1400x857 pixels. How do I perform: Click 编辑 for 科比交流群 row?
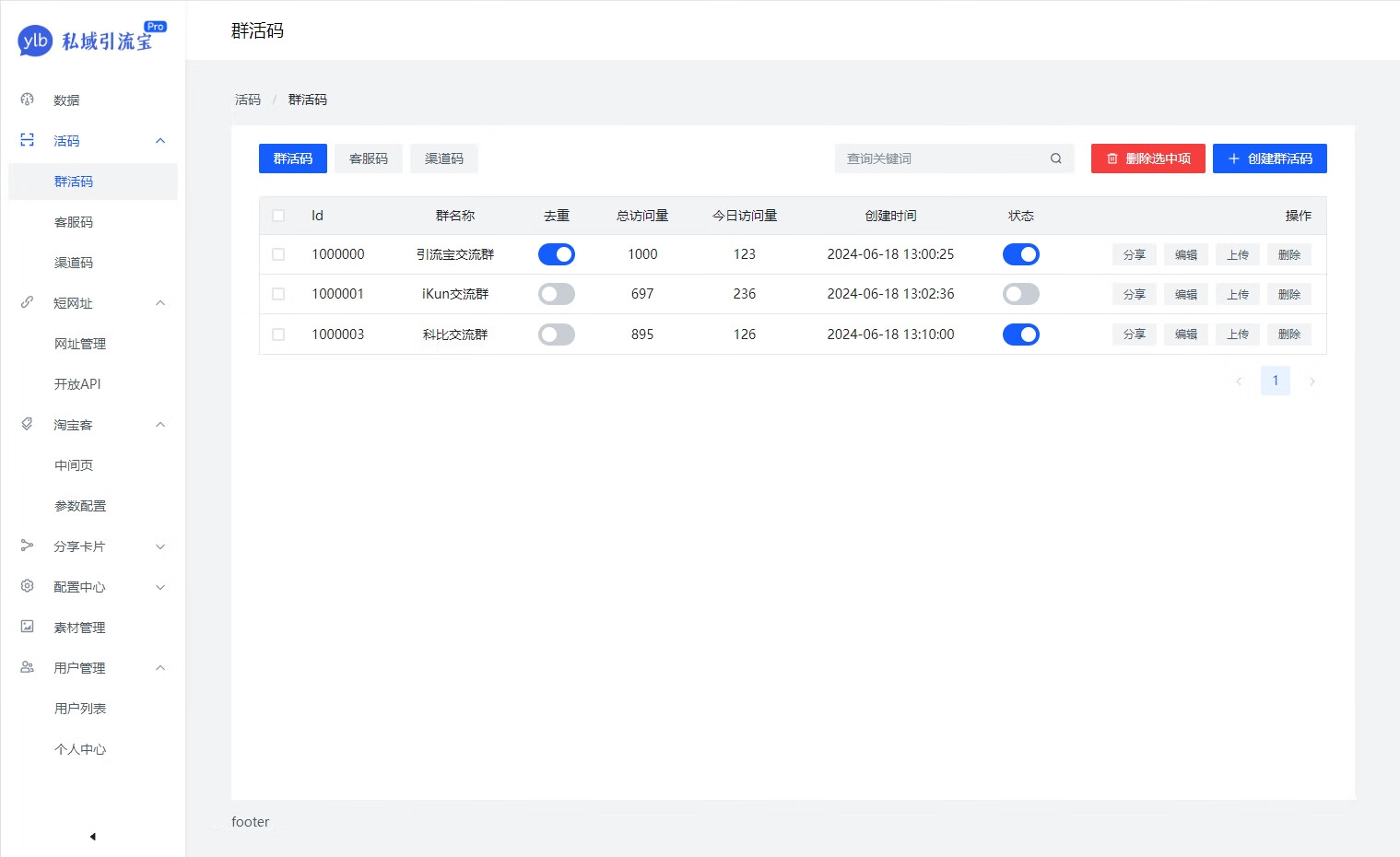tap(1185, 335)
